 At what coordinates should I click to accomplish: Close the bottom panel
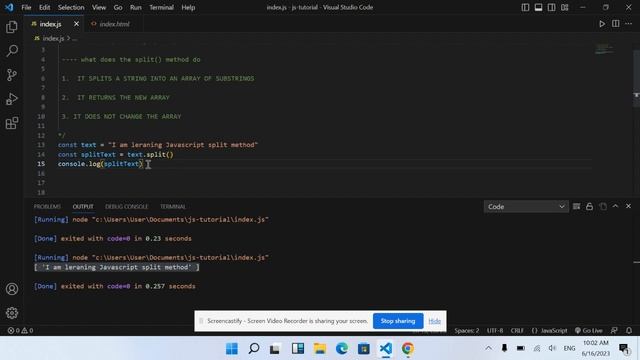tap(629, 207)
